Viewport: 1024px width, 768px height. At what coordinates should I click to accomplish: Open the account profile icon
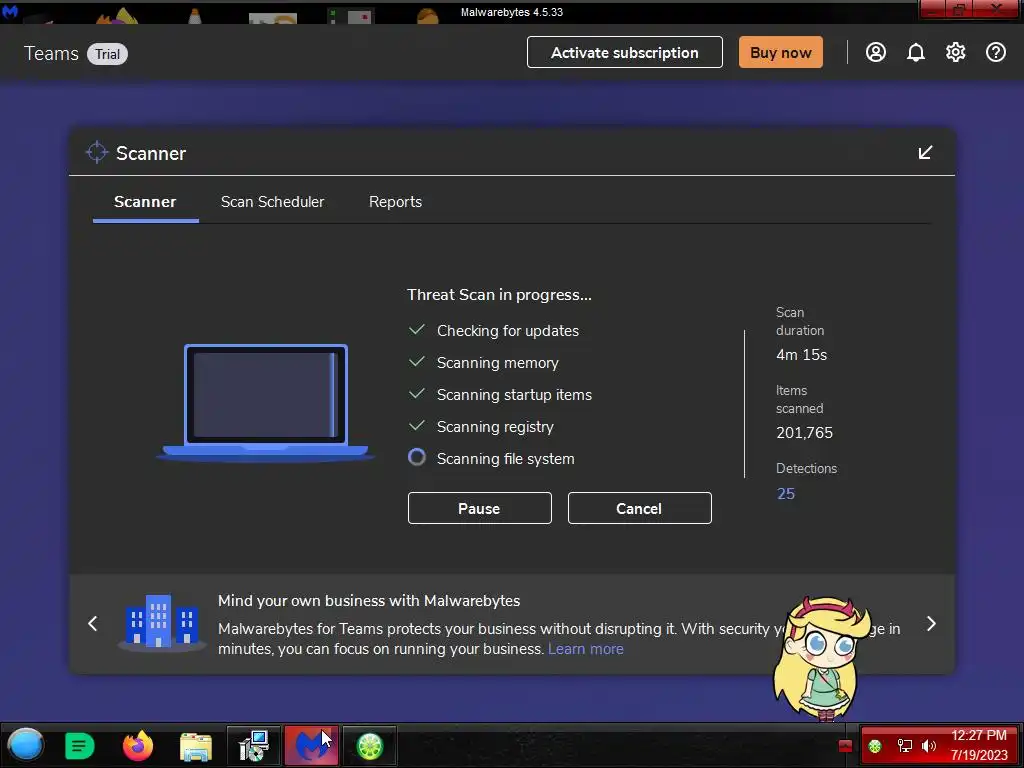(876, 52)
